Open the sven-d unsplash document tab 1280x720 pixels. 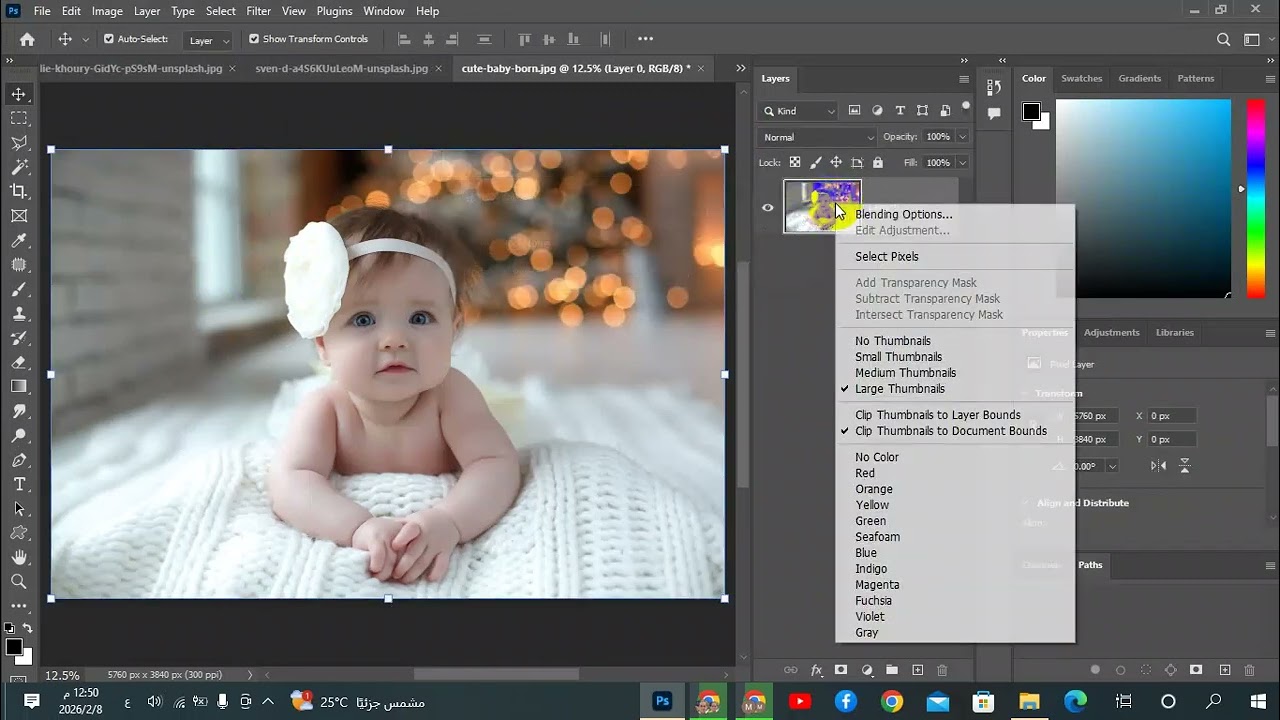coord(342,68)
